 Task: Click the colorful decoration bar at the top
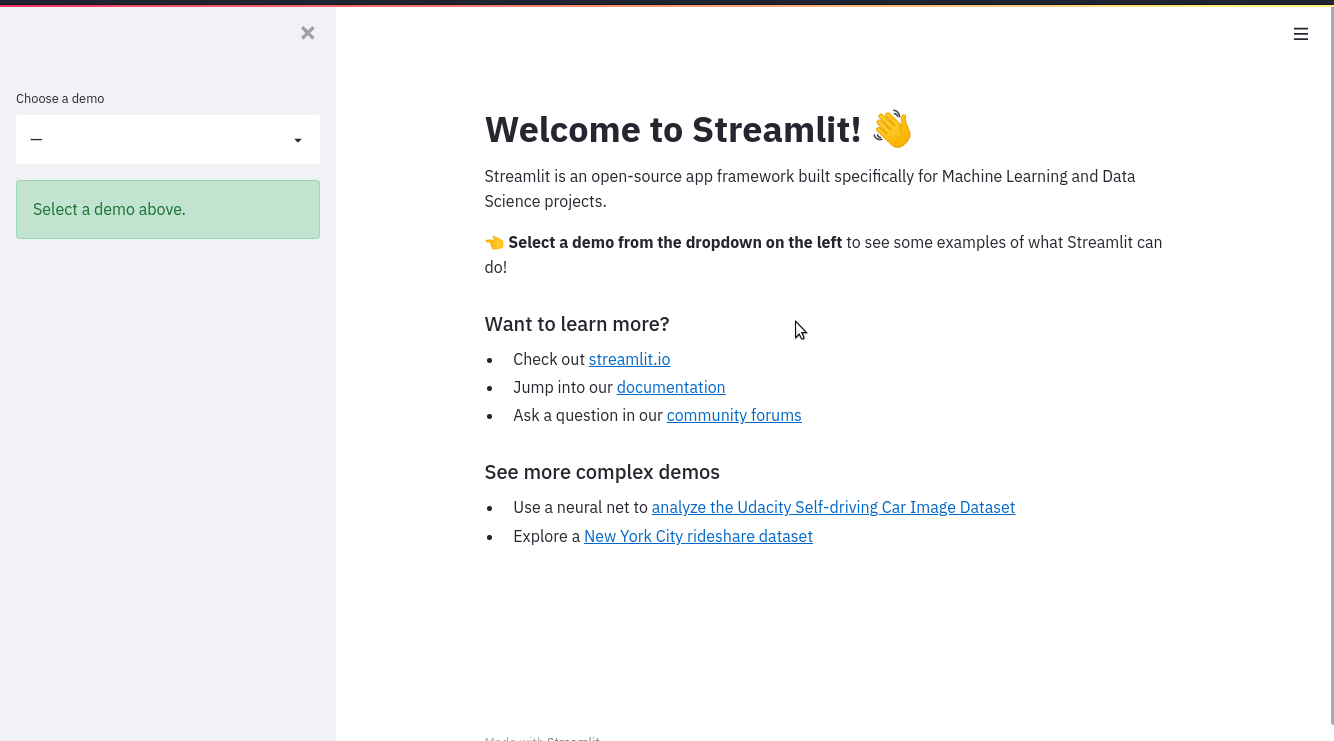(667, 3)
